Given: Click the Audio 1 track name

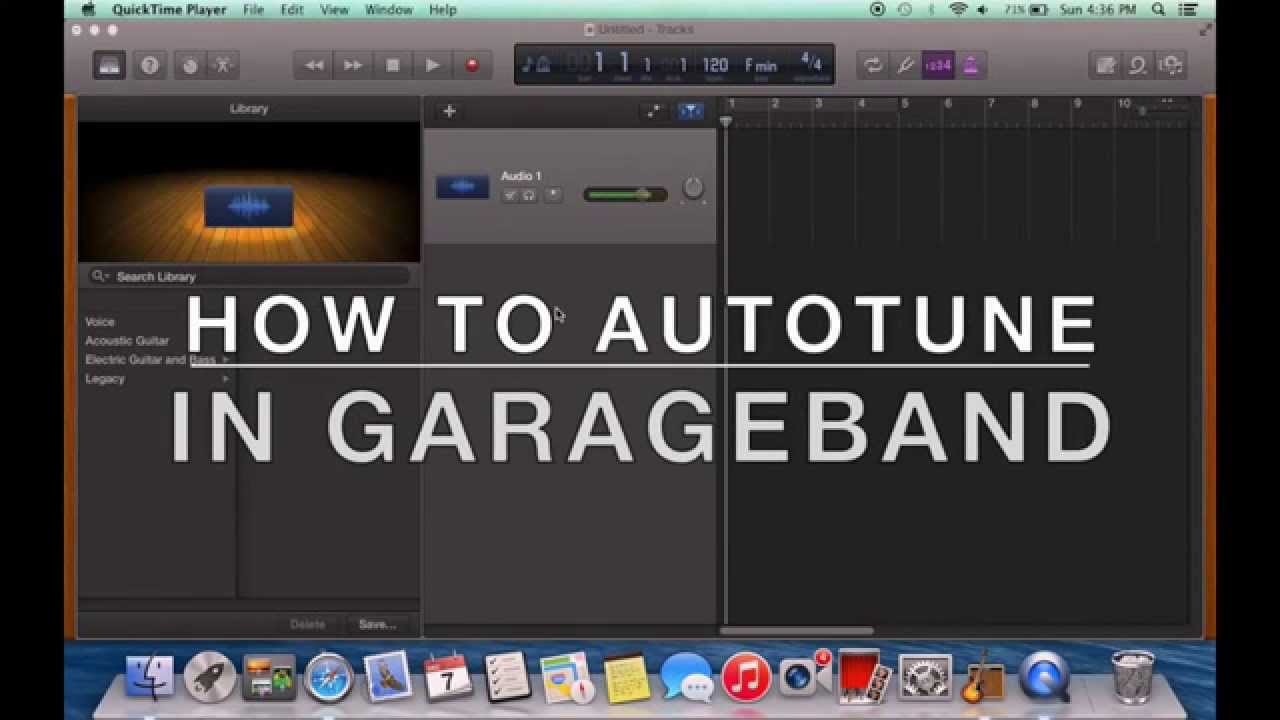Looking at the screenshot, I should [x=521, y=176].
